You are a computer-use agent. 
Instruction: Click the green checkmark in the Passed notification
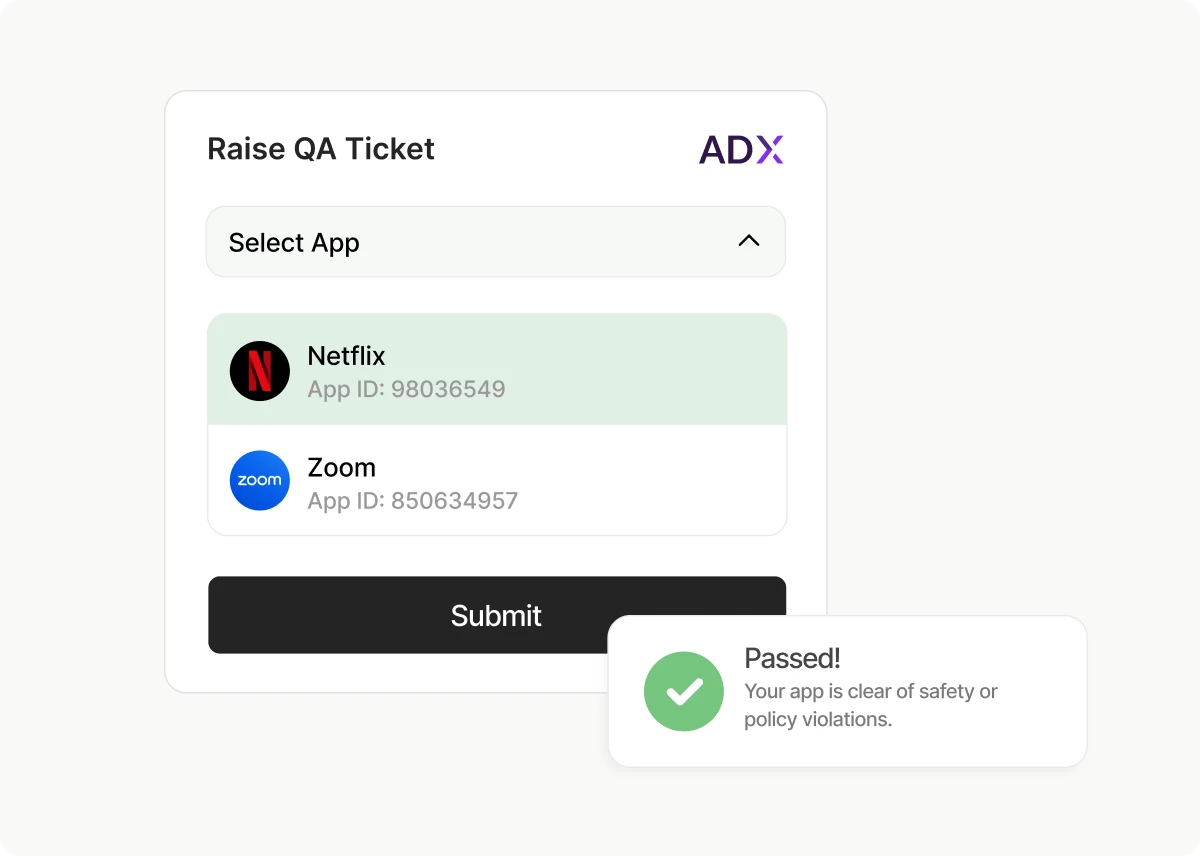pyautogui.click(x=683, y=691)
